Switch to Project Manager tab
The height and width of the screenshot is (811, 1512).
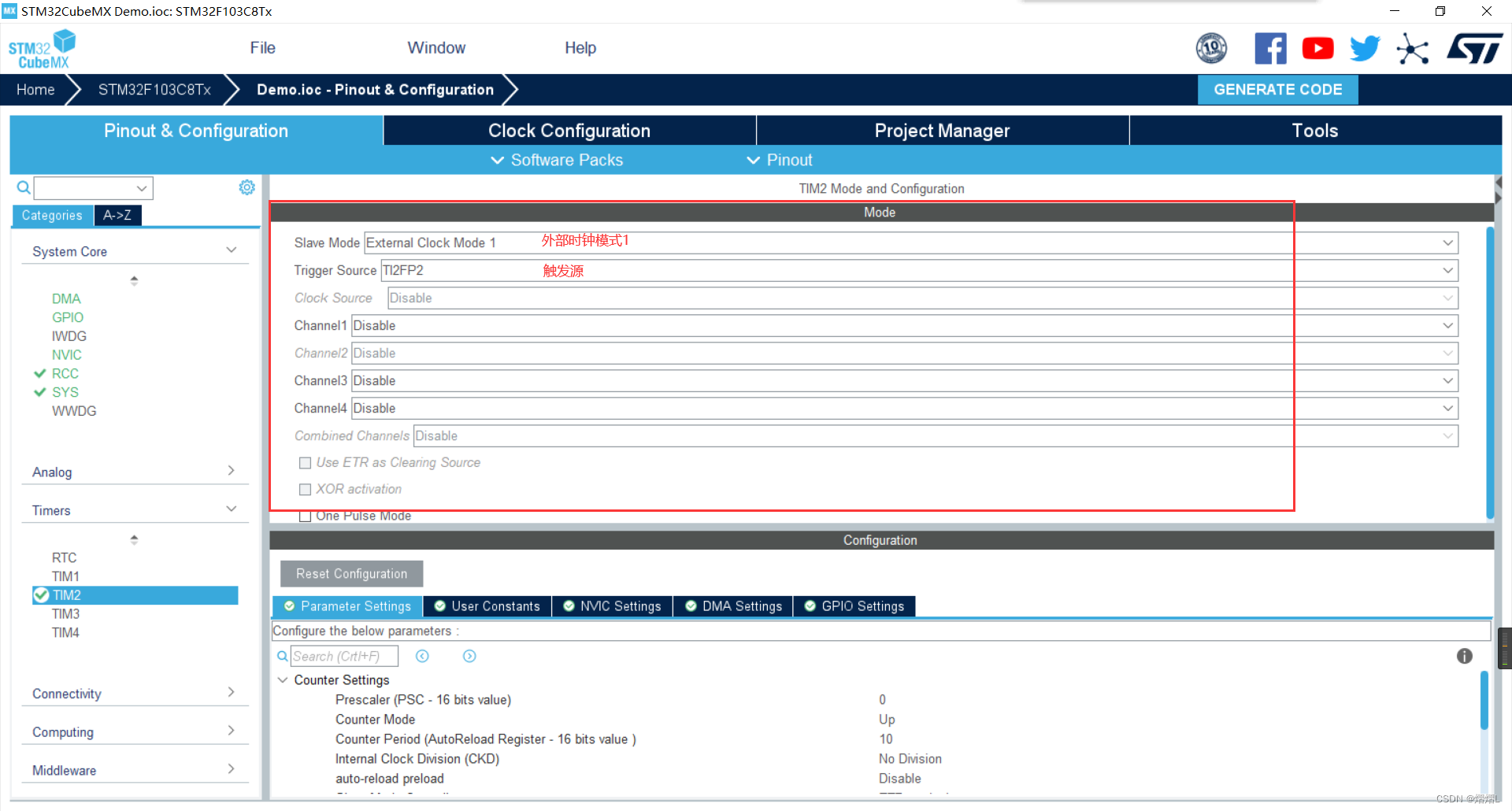[x=942, y=131]
